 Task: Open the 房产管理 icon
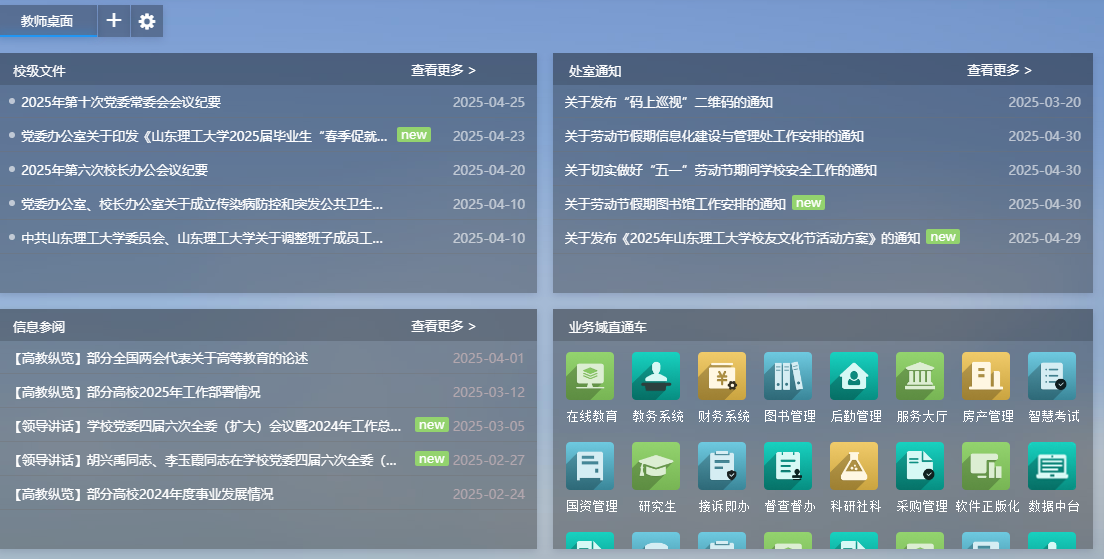pyautogui.click(x=986, y=376)
